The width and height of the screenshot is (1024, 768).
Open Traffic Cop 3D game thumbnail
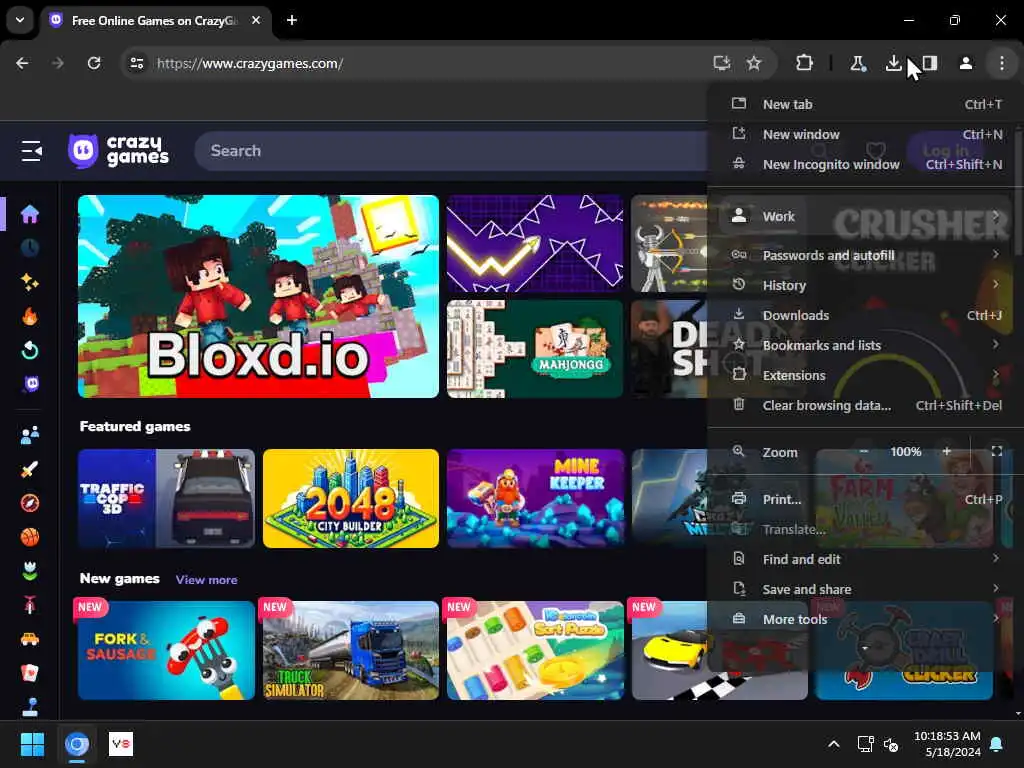167,498
